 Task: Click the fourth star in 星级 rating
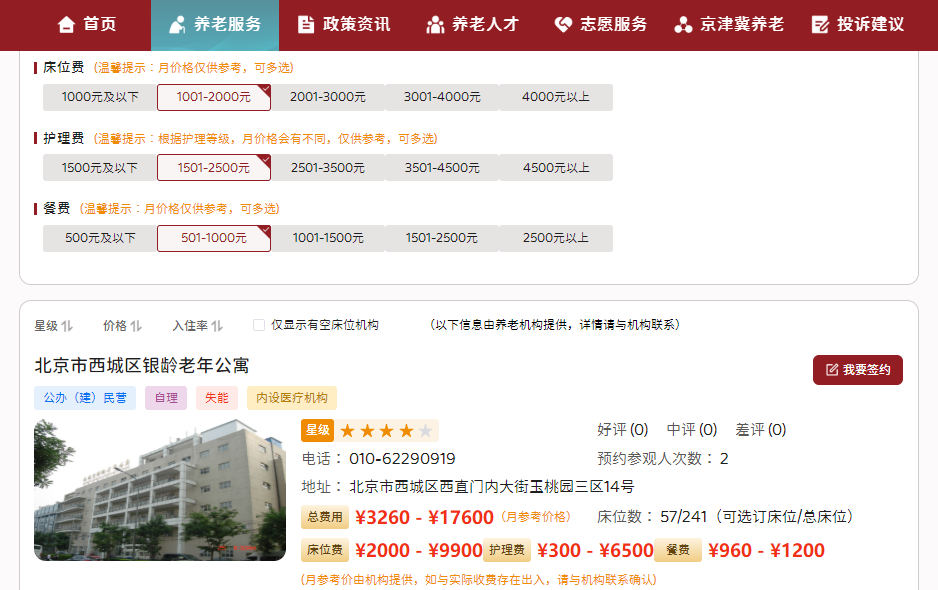coord(406,431)
